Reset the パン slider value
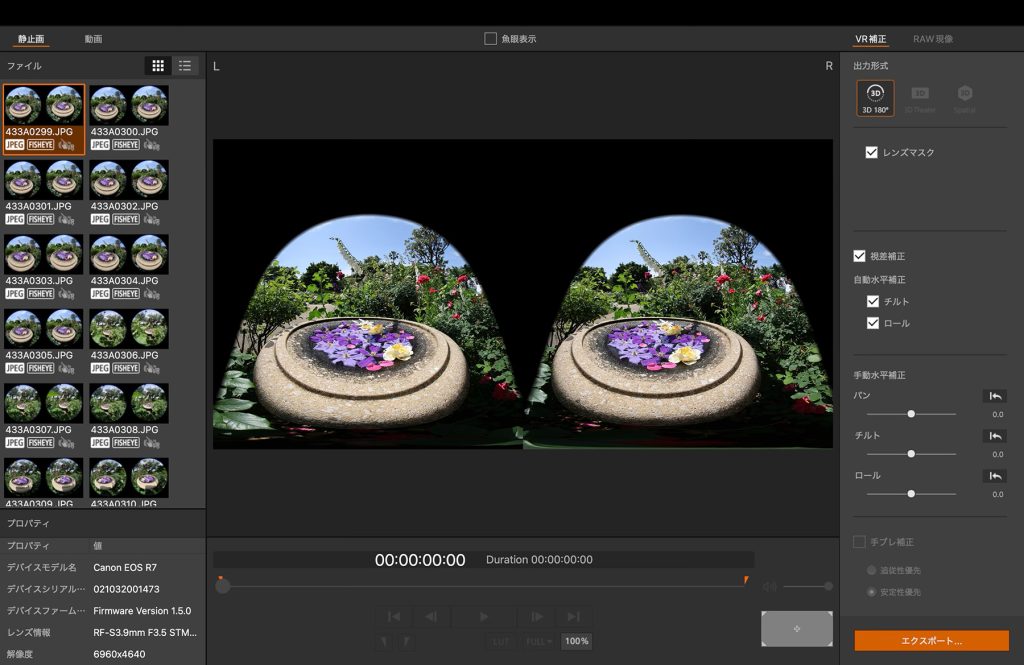 click(x=994, y=396)
